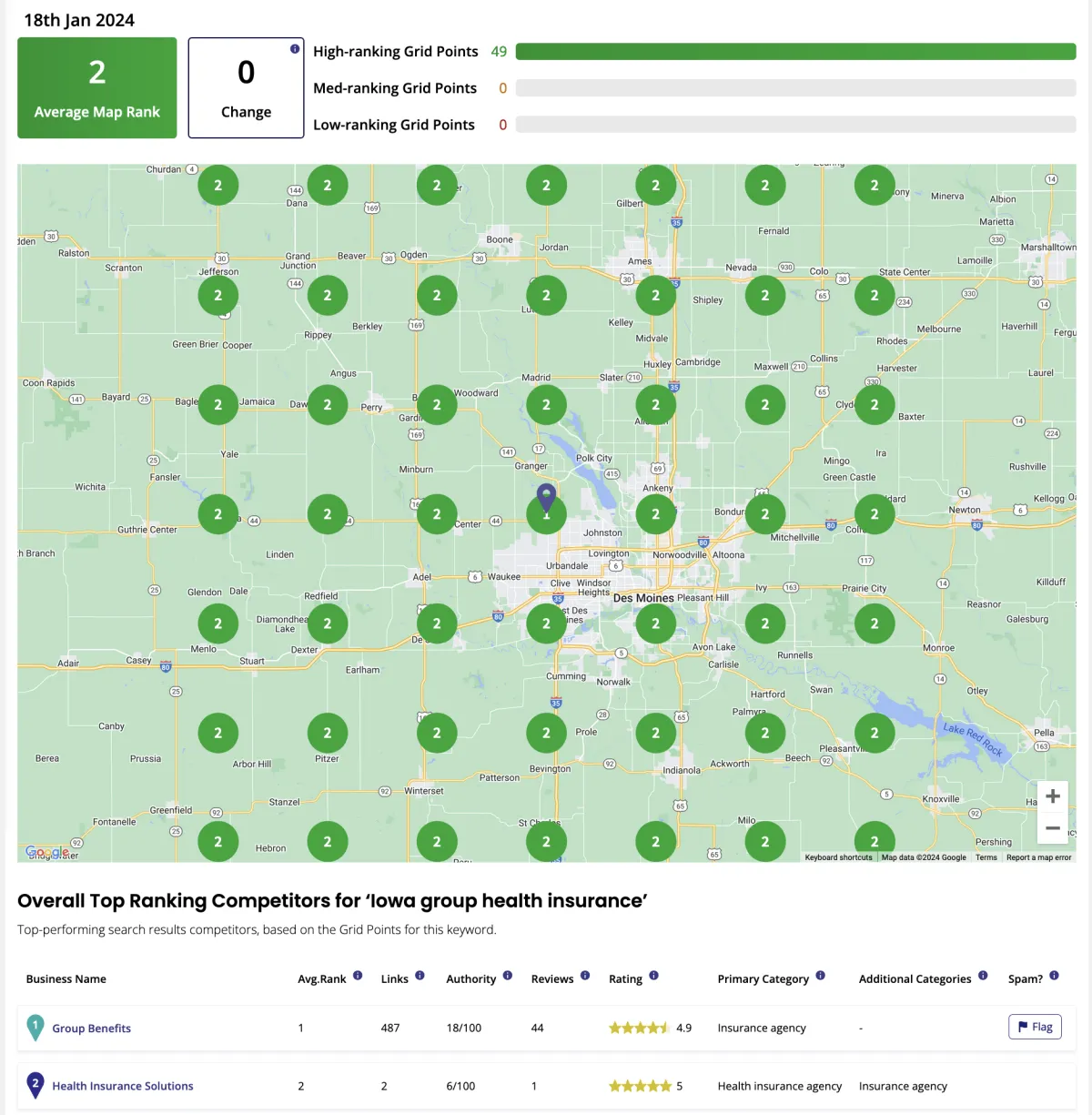Click the Group Benefits star rating

coord(639,1028)
